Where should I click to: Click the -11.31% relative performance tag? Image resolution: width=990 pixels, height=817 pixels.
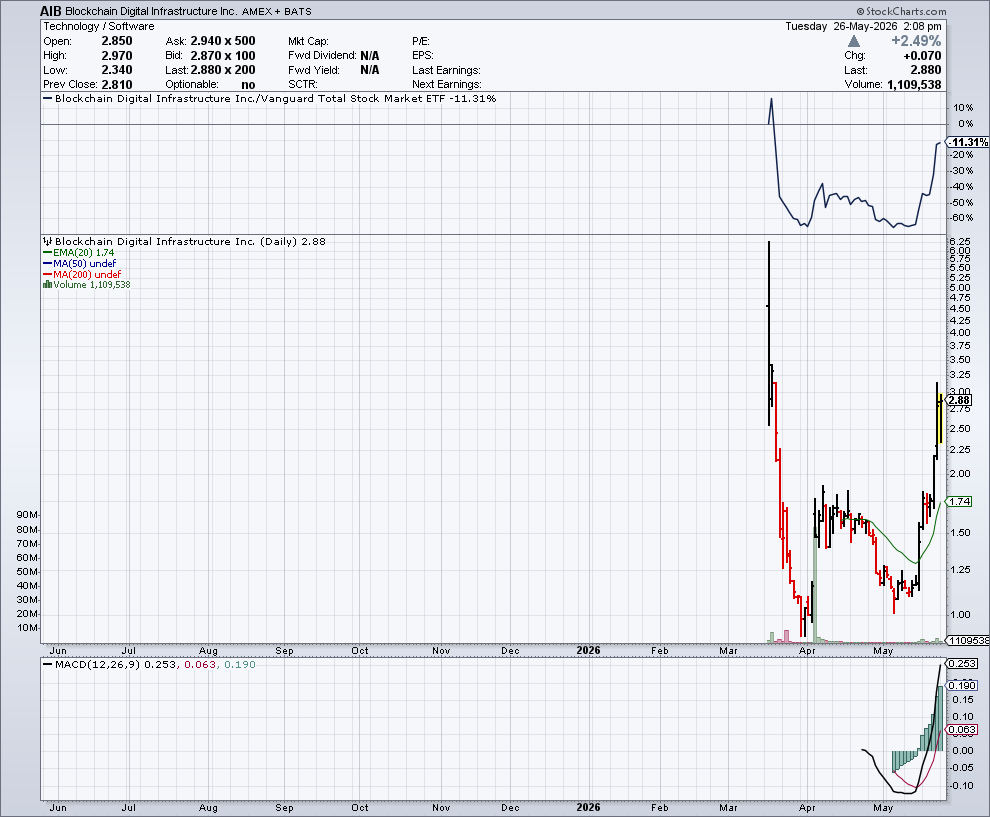click(968, 142)
